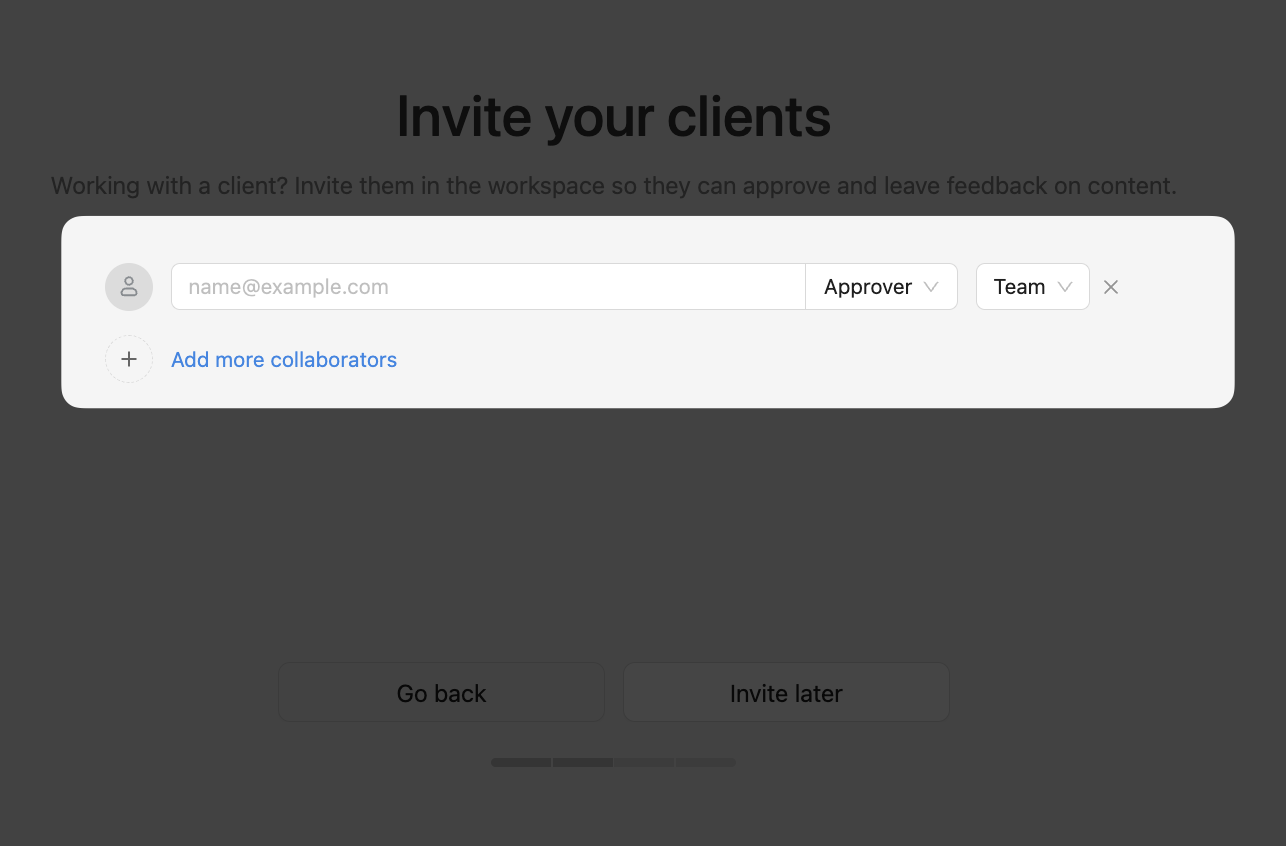Image resolution: width=1286 pixels, height=846 pixels.
Task: Select the third onboarding progress segment
Action: pos(644,762)
